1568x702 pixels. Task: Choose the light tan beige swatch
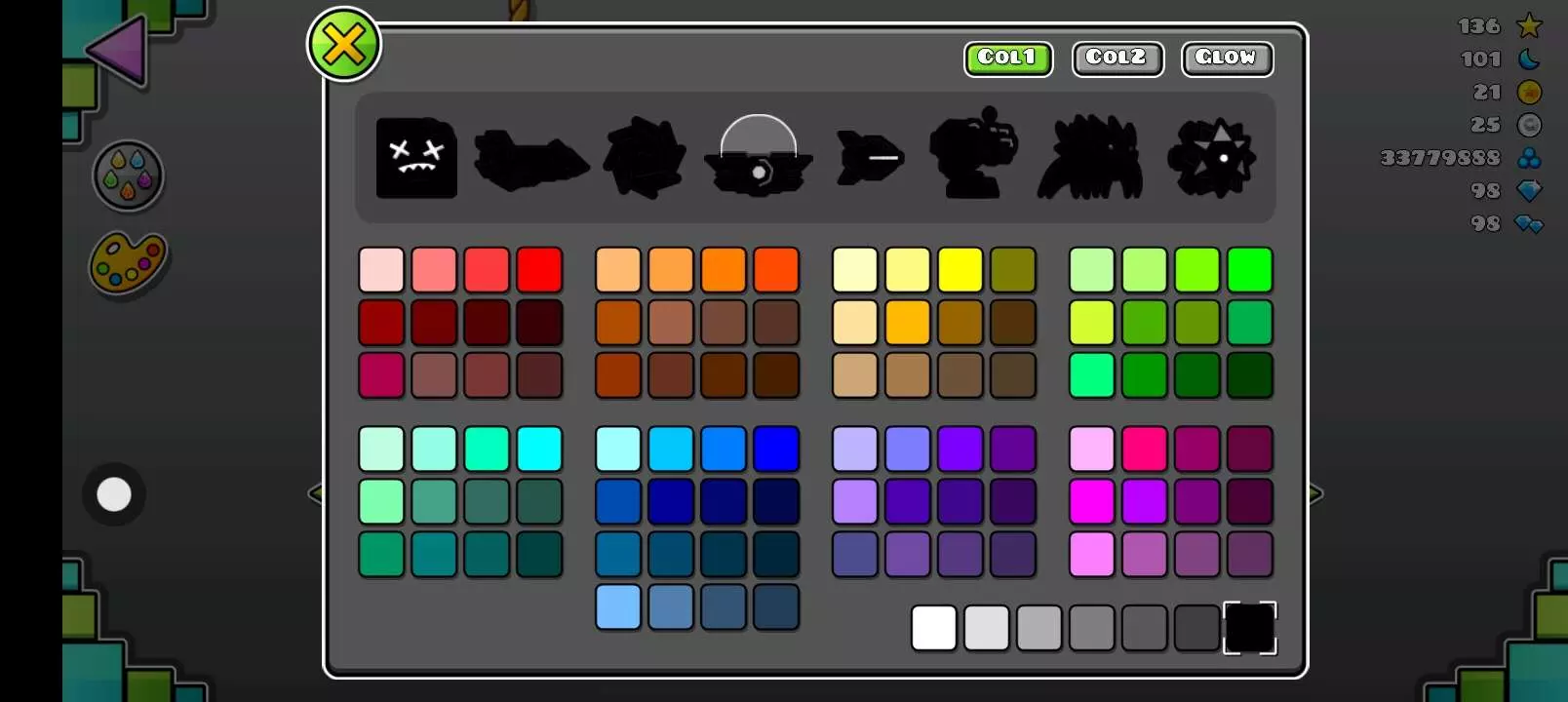[x=855, y=375]
